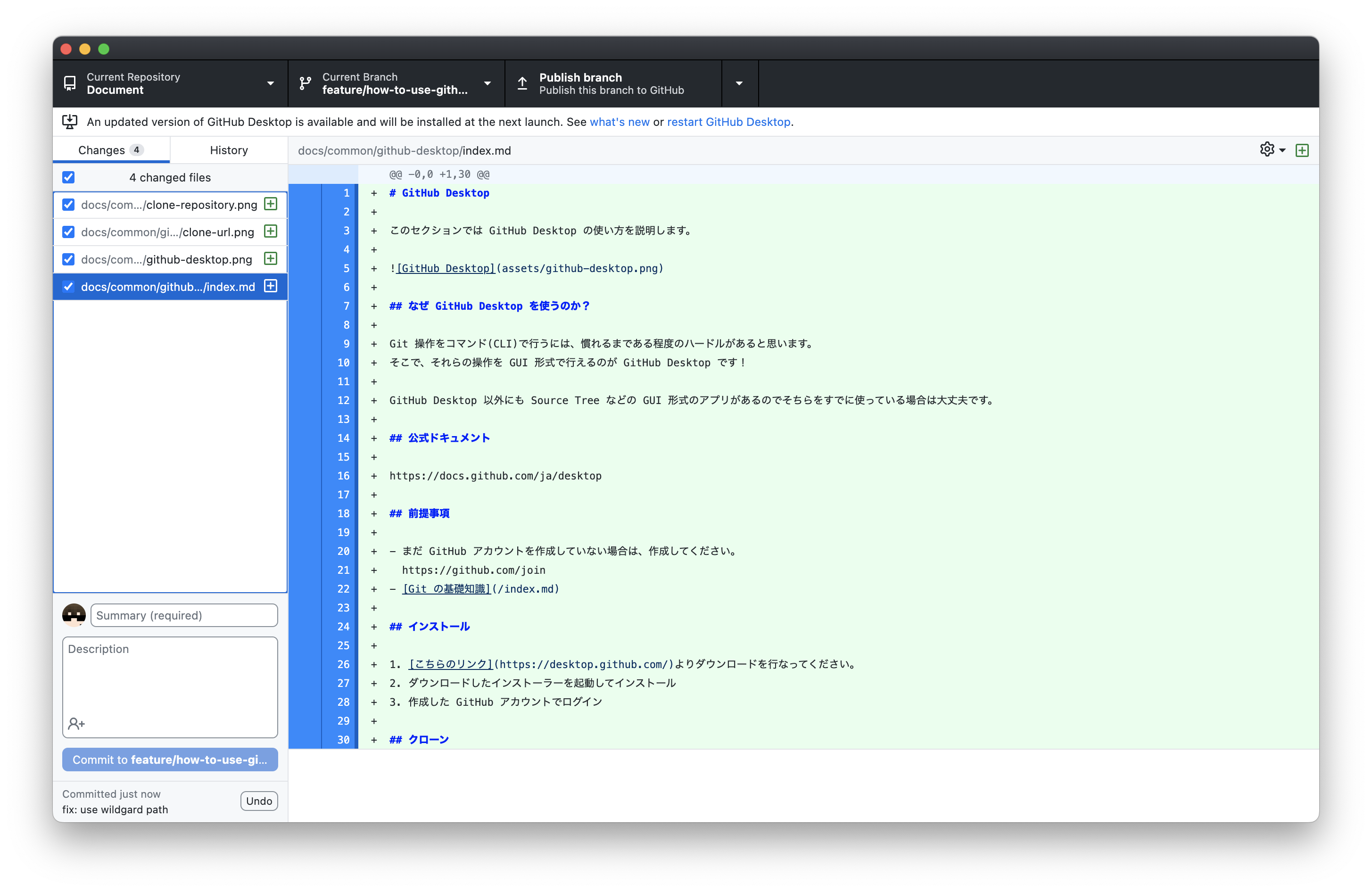Click the diff hunk header @@ -0,0 +1,30 @@

click(x=439, y=174)
